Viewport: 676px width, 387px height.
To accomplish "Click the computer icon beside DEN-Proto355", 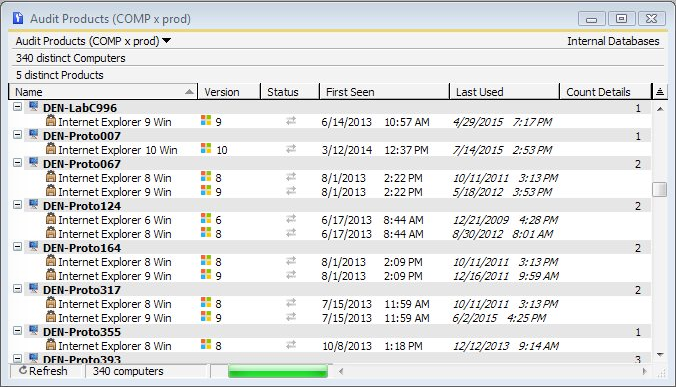I will pos(33,331).
